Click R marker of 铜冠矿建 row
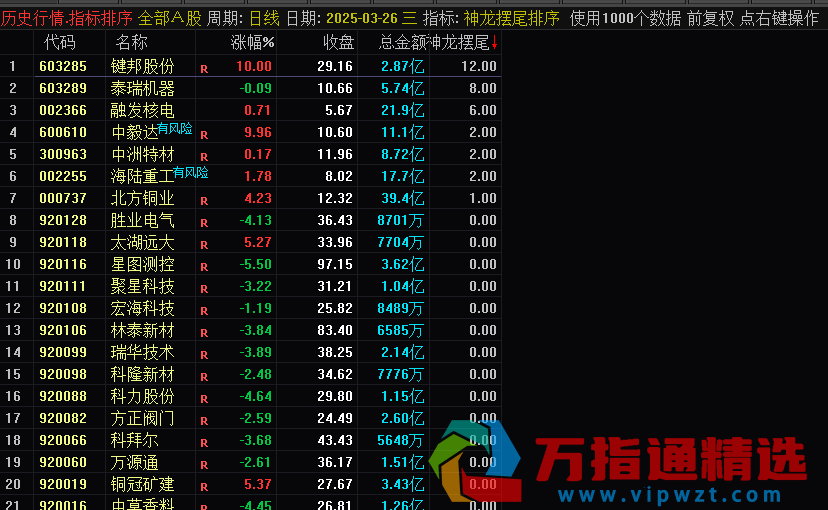 (204, 487)
